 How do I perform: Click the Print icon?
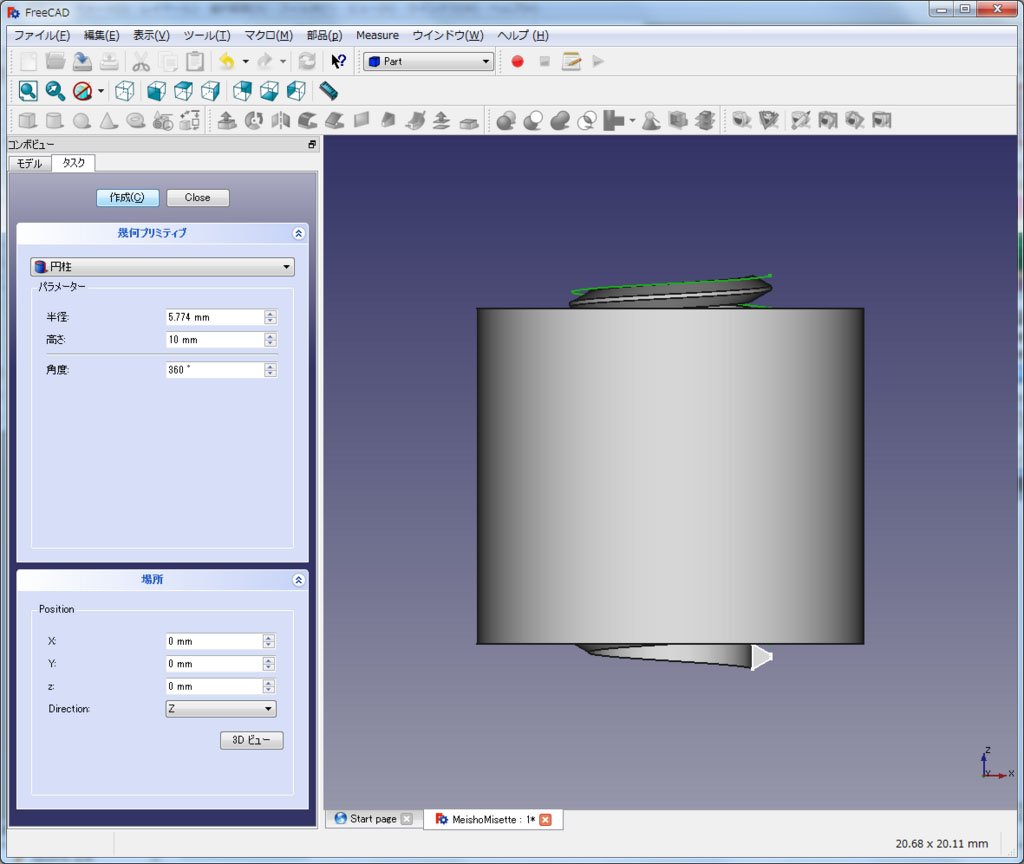coord(109,61)
